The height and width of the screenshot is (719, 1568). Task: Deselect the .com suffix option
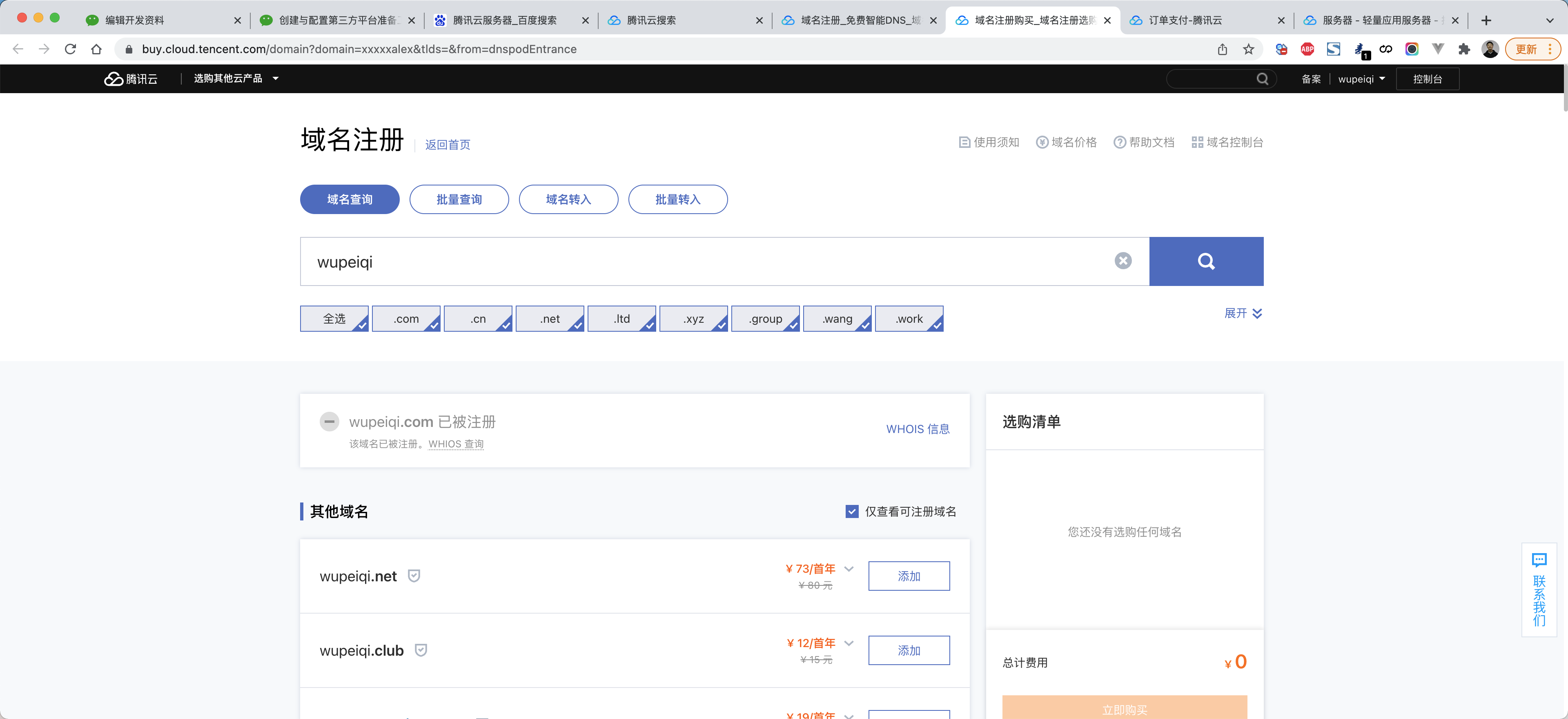(406, 318)
